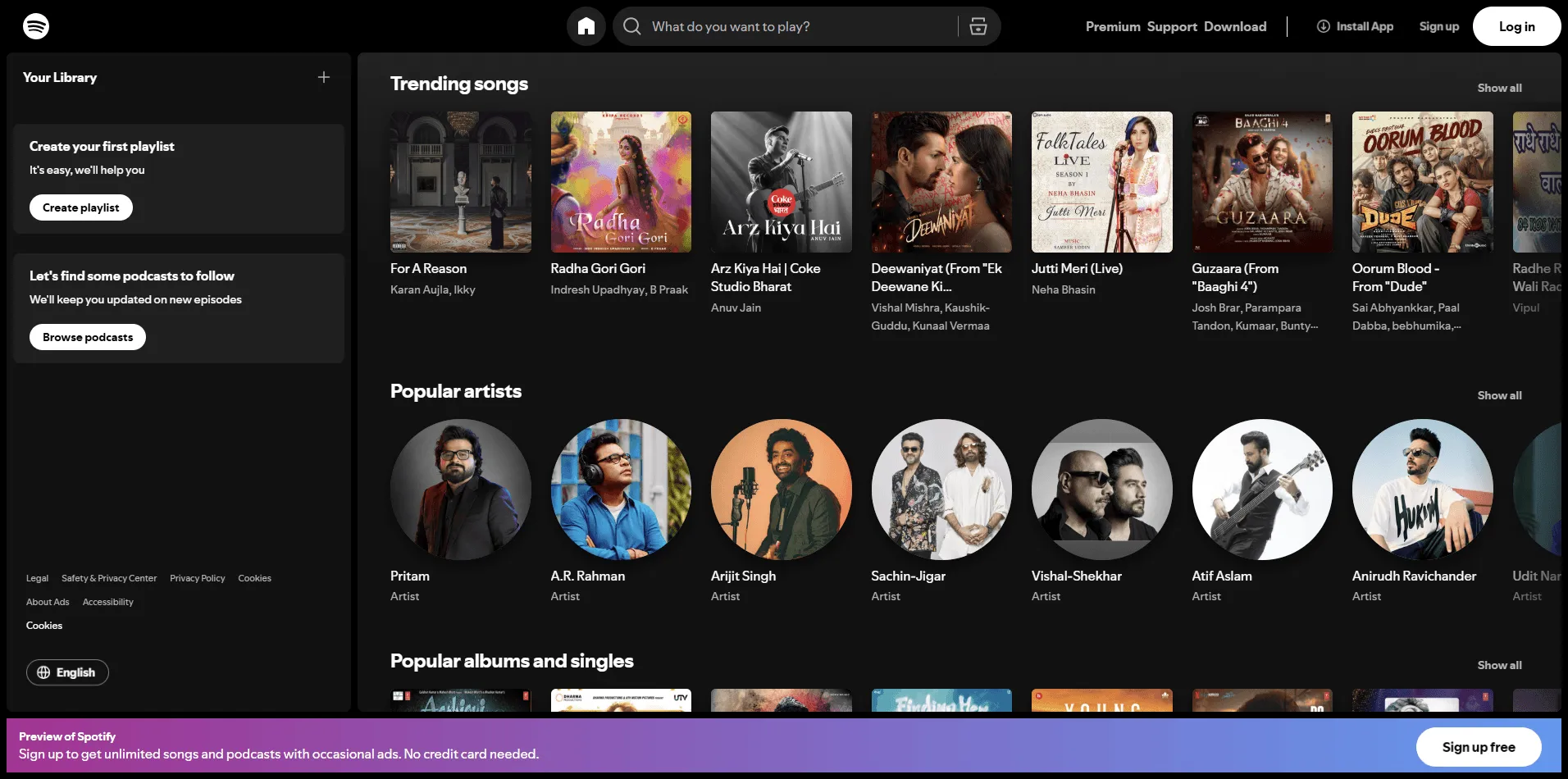Open the Support link
The width and height of the screenshot is (1568, 779).
click(x=1172, y=26)
